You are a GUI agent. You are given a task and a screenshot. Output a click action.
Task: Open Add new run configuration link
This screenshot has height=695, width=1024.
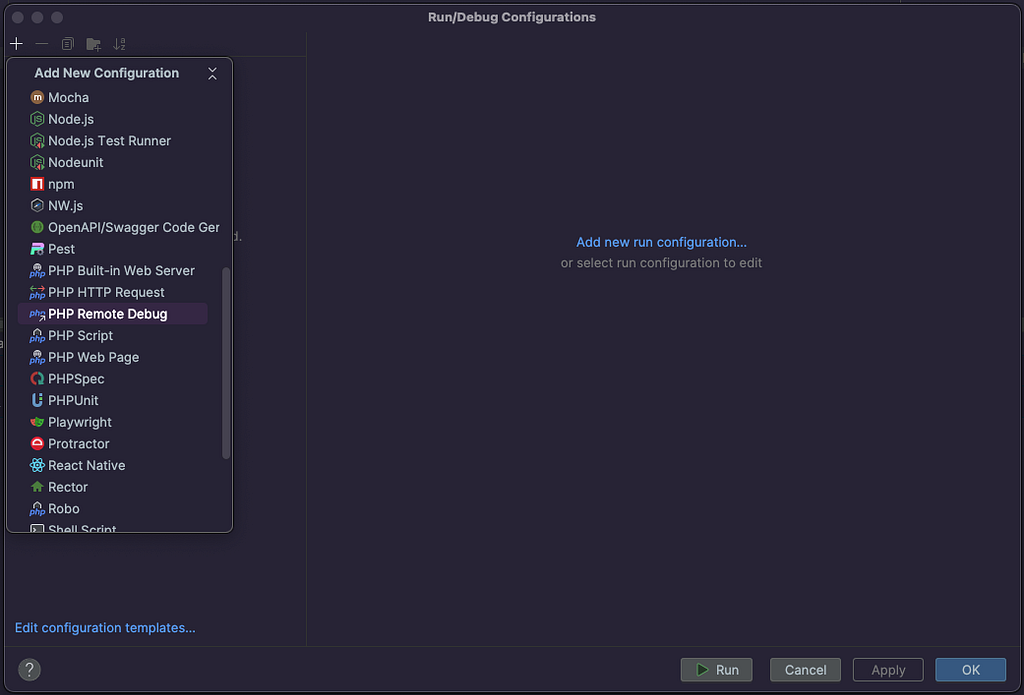tap(661, 242)
